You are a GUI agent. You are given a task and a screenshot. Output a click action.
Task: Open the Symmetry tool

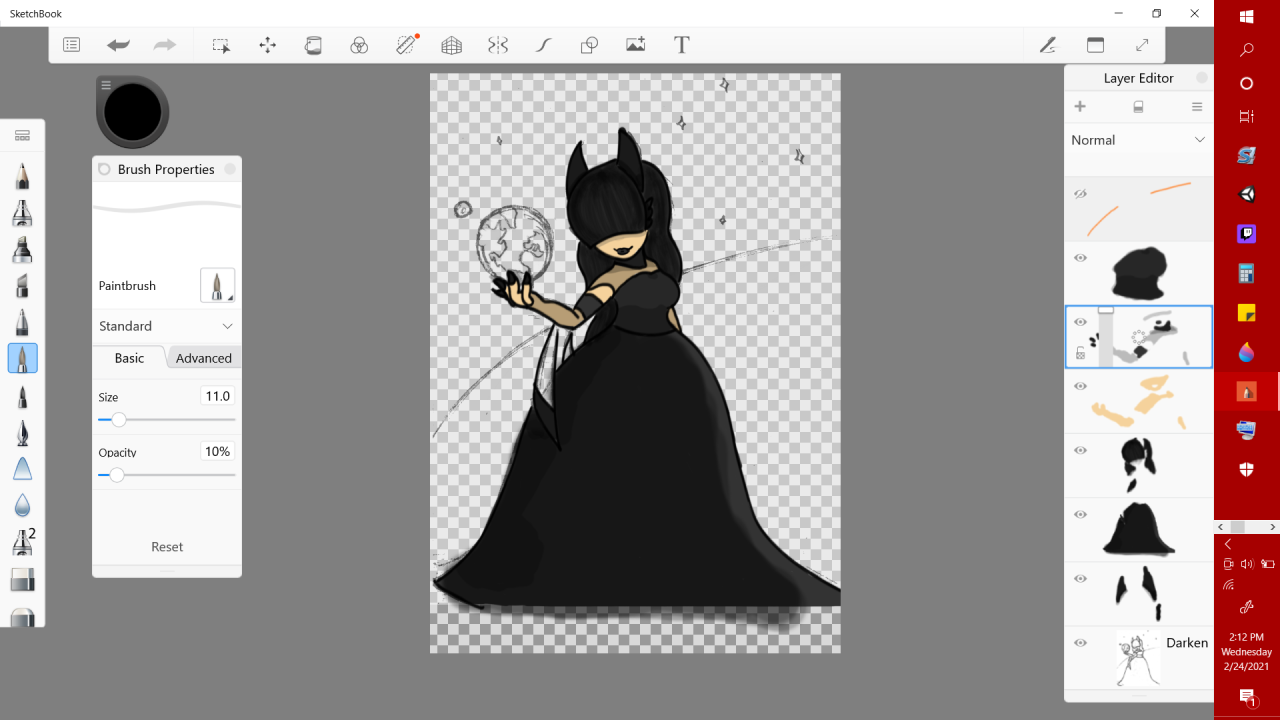pyautogui.click(x=498, y=45)
